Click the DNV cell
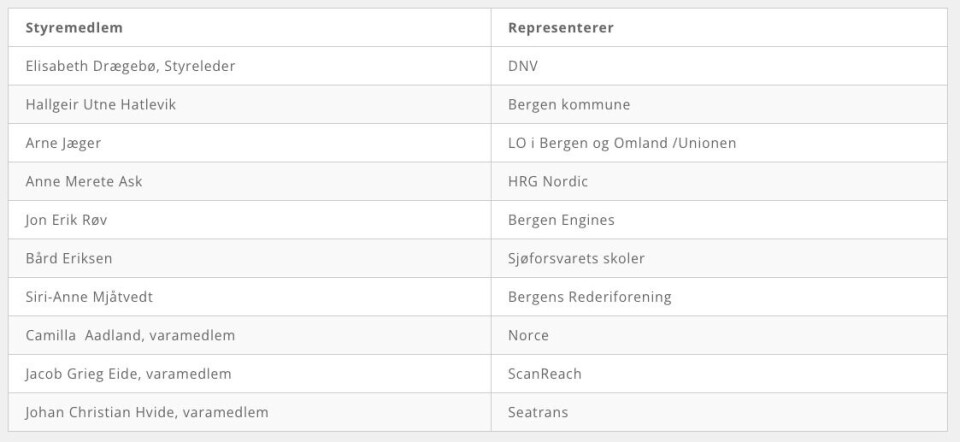 [524, 66]
